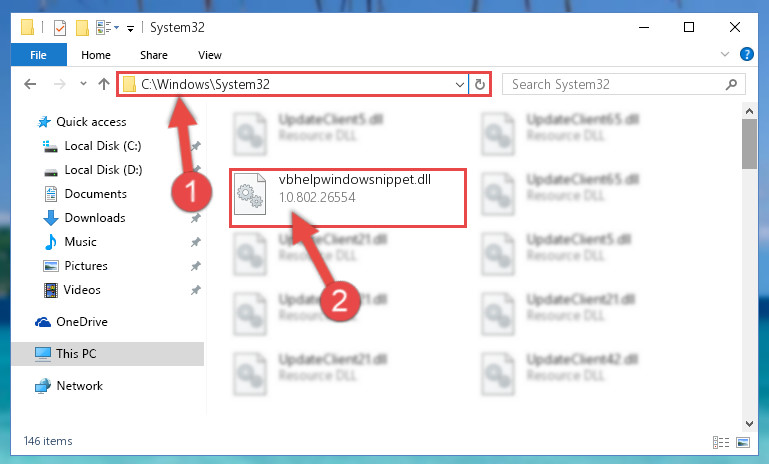The image size is (769, 464).
Task: Select Downloads in navigation pane
Action: coord(95,218)
